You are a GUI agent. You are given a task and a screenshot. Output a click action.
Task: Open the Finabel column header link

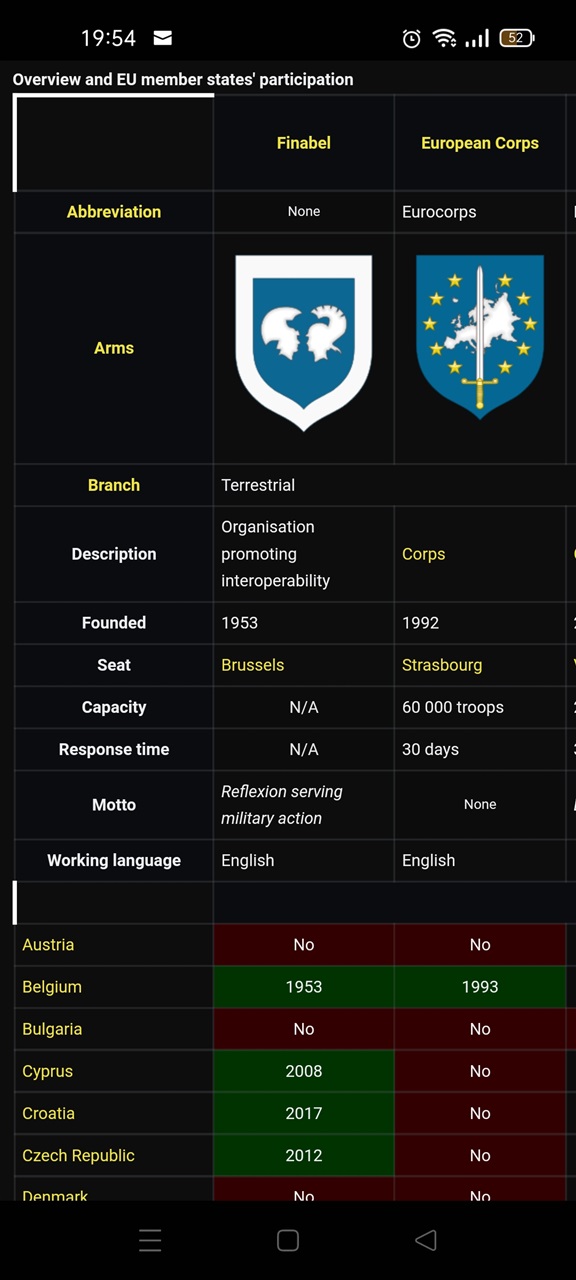pos(303,143)
